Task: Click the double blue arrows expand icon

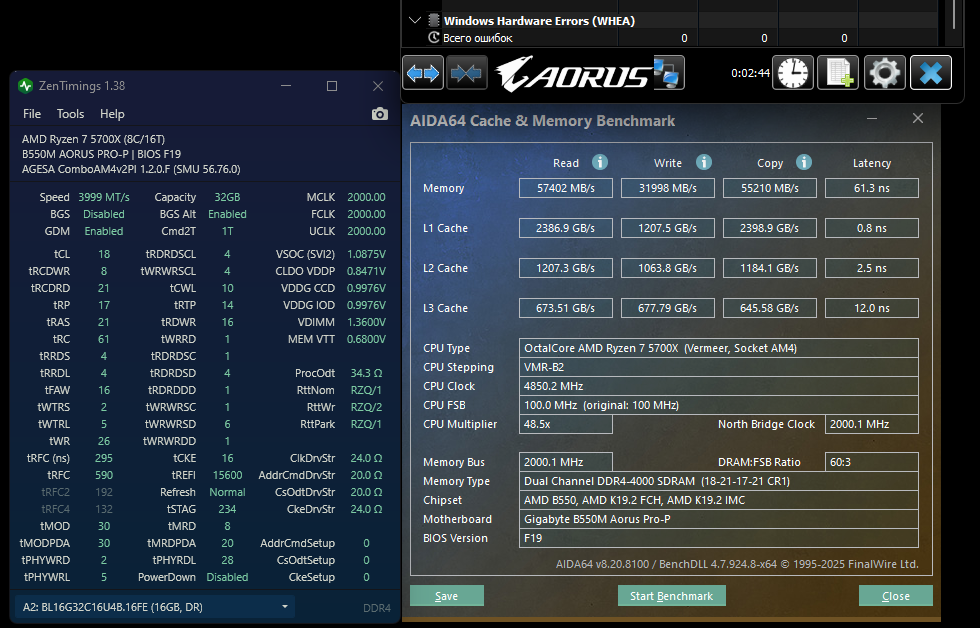Action: coord(423,72)
